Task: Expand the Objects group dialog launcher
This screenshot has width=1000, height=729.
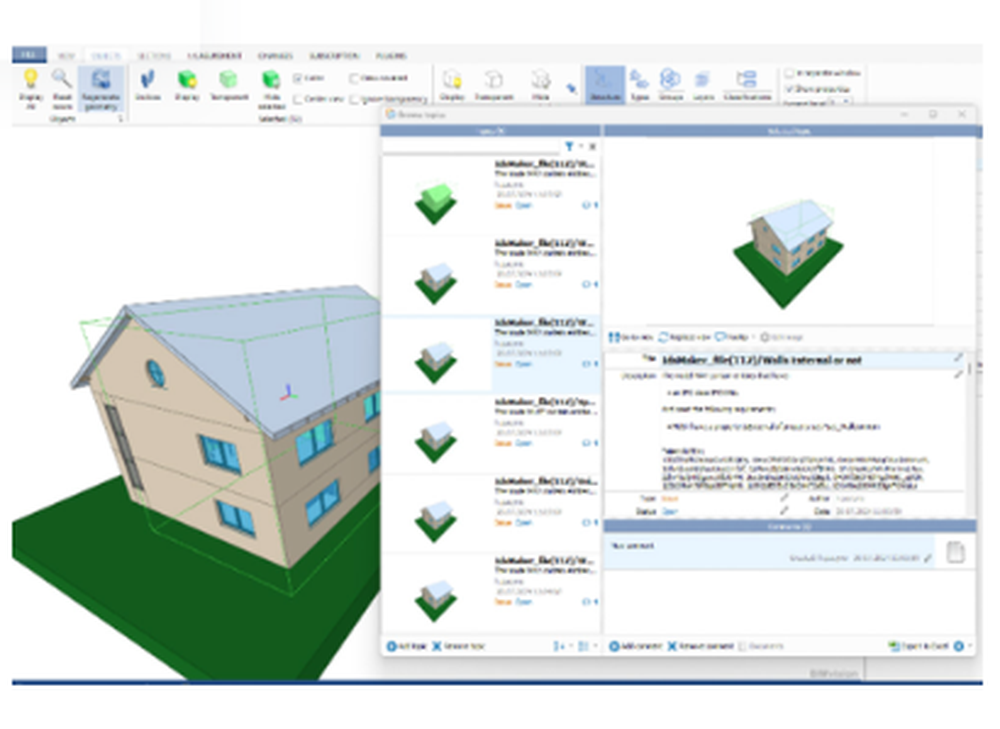Action: pyautogui.click(x=119, y=119)
